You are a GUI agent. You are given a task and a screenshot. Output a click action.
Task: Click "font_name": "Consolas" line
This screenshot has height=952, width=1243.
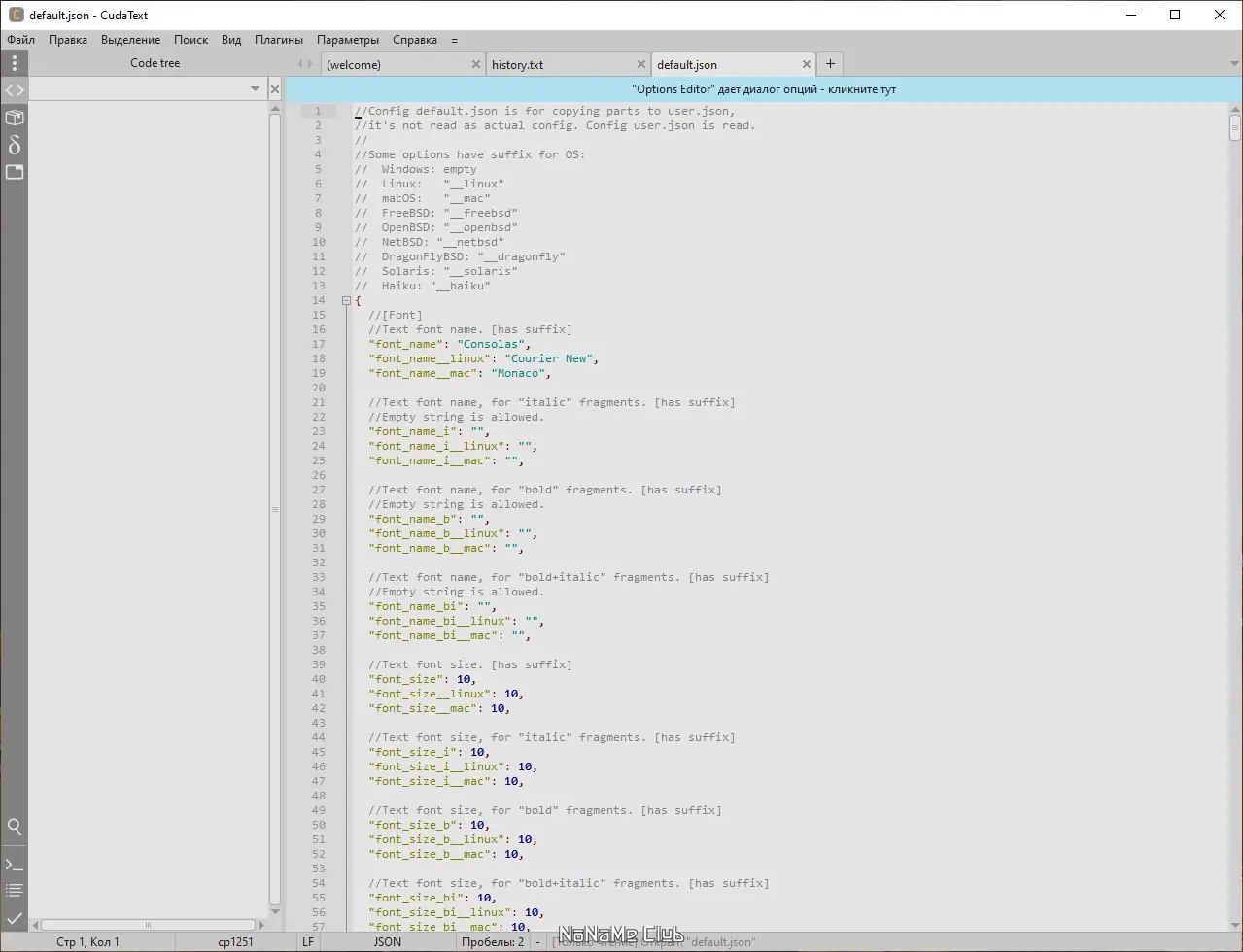coord(449,344)
